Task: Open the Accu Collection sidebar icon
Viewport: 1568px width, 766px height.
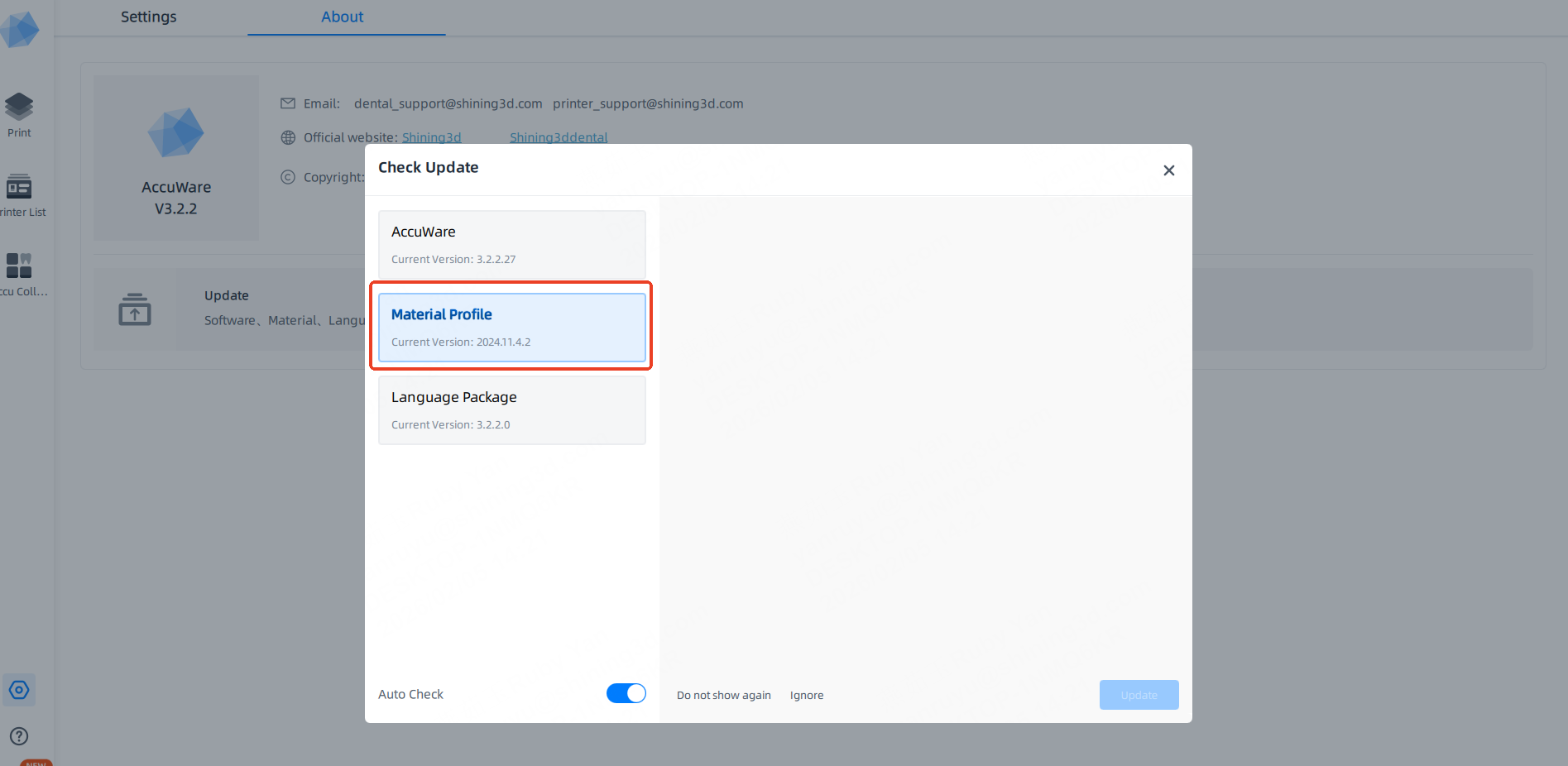Action: pos(20,275)
